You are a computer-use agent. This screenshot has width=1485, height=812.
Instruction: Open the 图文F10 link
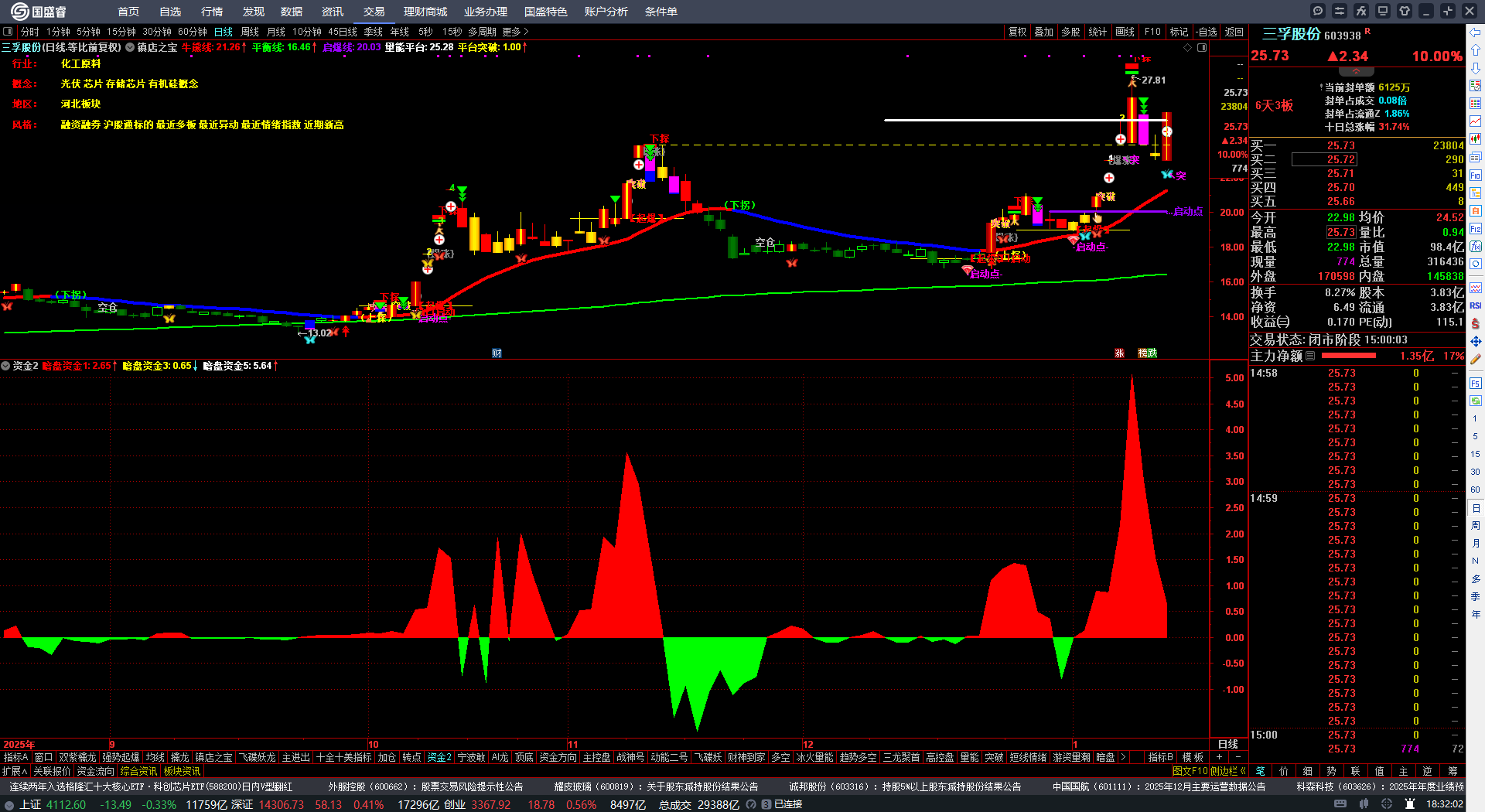[x=1190, y=771]
